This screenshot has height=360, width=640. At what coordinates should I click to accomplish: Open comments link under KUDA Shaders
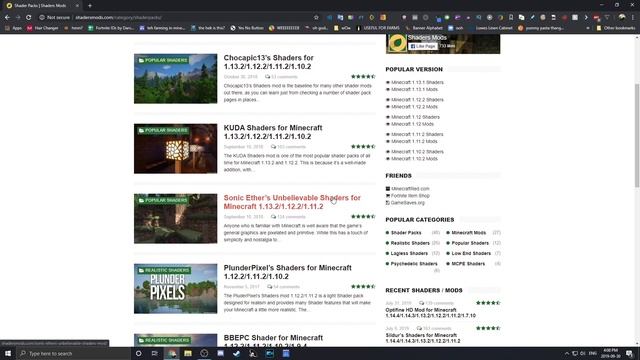pos(288,147)
